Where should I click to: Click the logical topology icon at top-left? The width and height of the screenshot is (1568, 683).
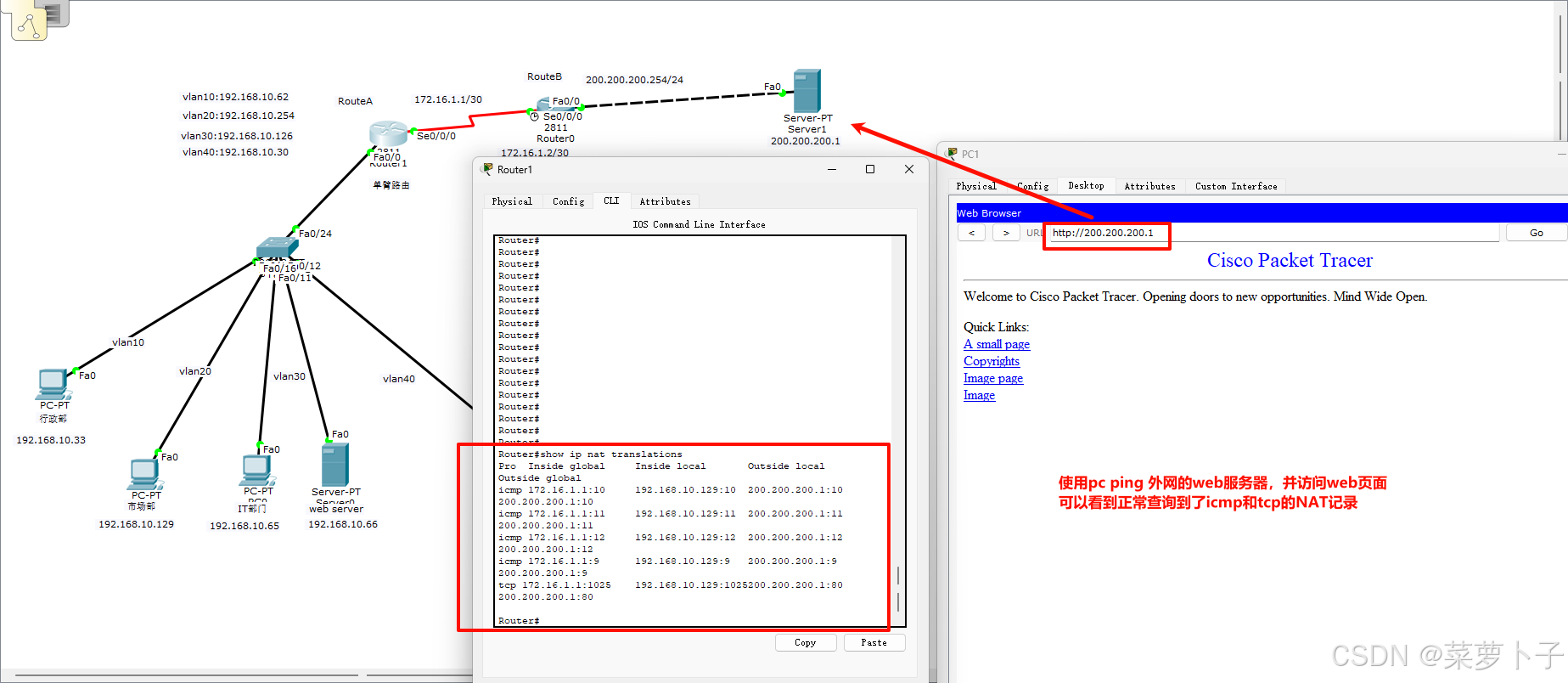coord(29,24)
